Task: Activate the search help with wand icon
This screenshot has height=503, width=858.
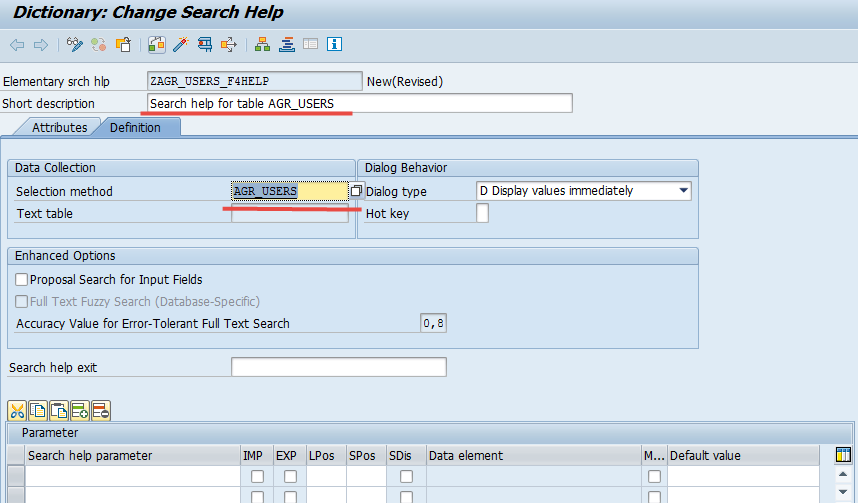Action: pos(181,44)
